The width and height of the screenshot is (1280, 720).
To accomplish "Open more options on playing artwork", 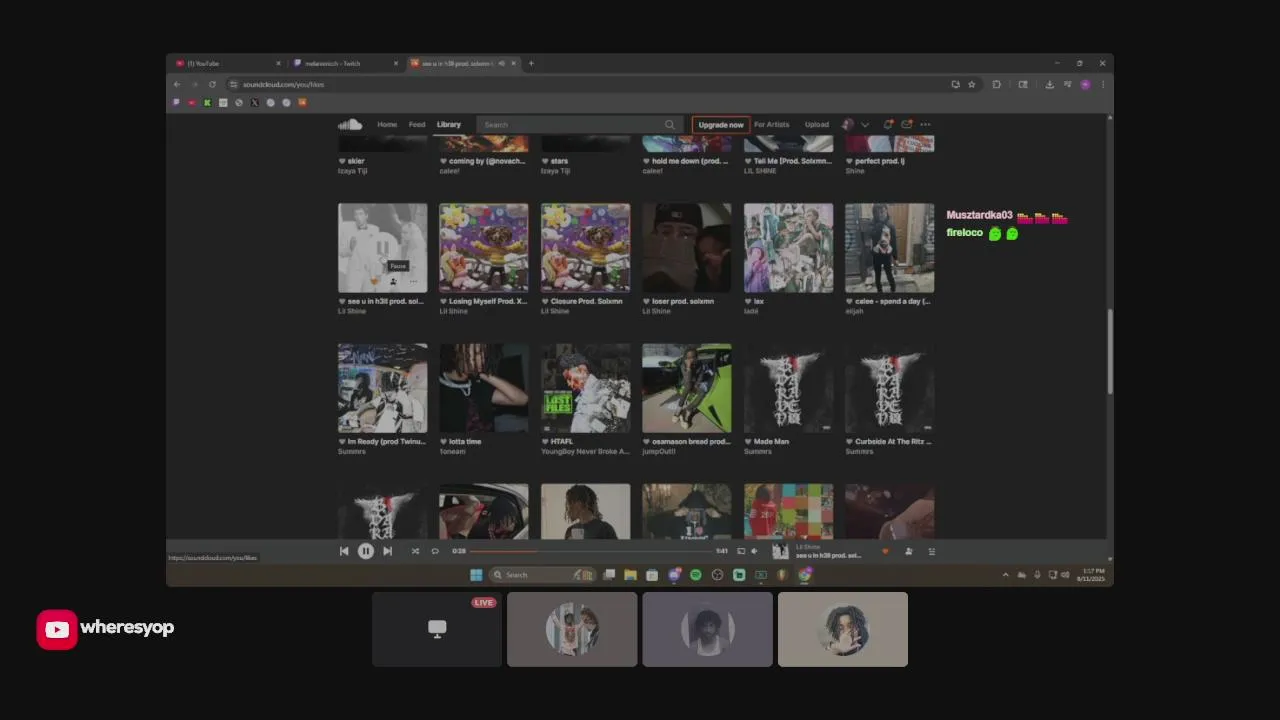I will point(413,281).
